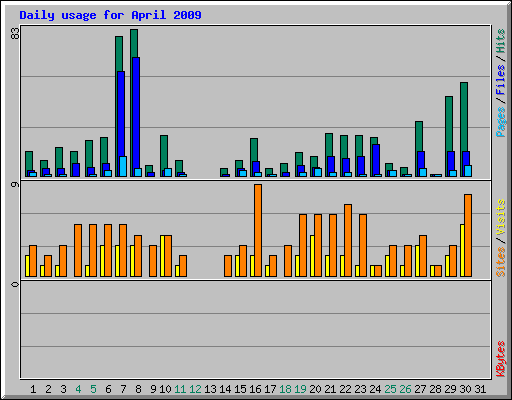Click the day 10 label on the axis
The width and height of the screenshot is (512, 400).
(165, 389)
